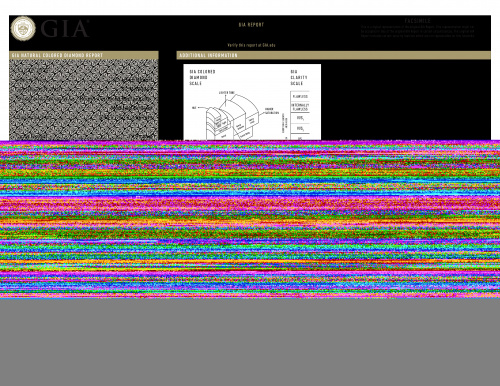Screen dimensions: 500x386
Task: Click the VVS1 clarity scale box
Action: (300, 118)
